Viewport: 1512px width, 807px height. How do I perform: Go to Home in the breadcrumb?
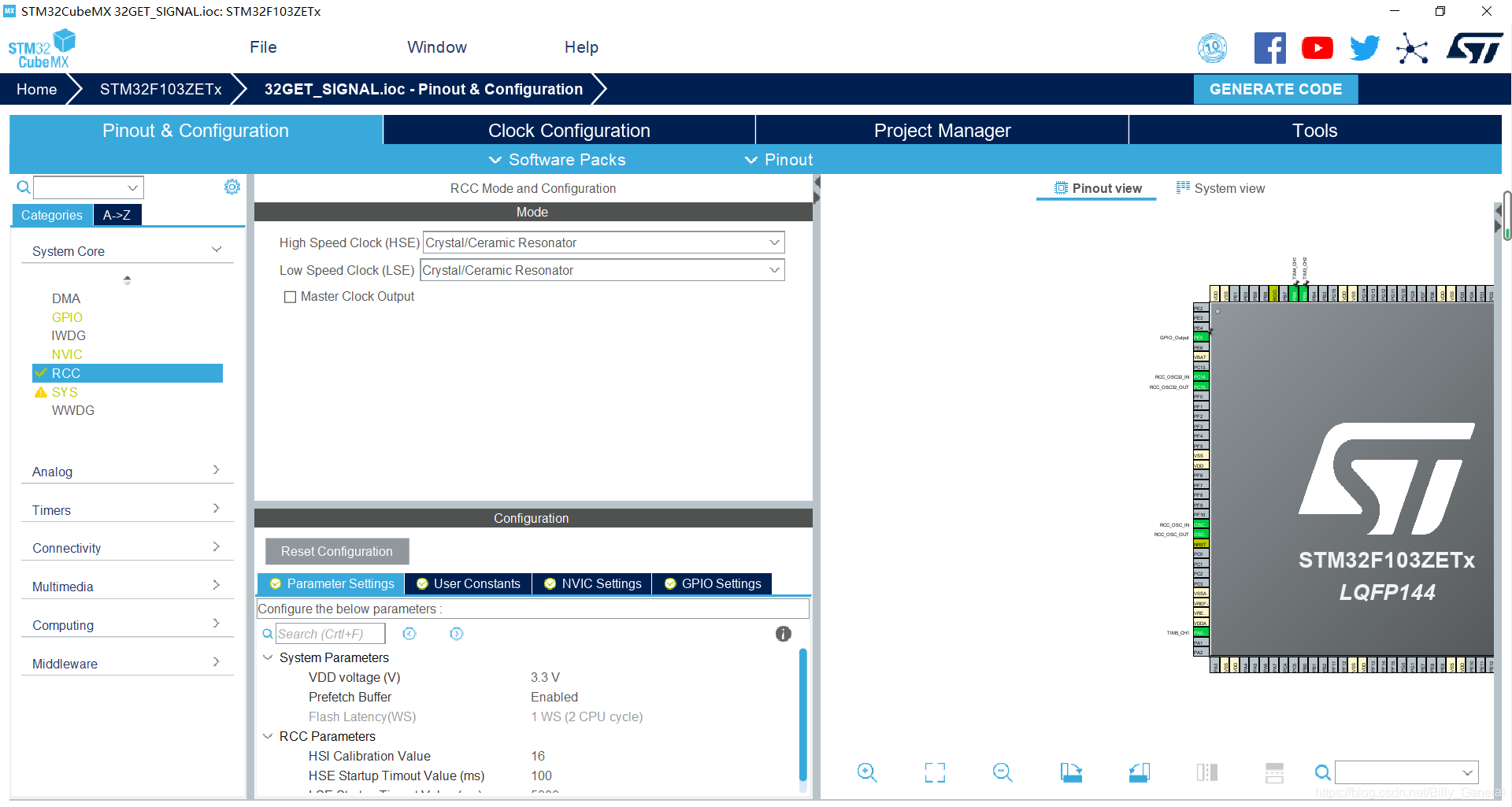click(x=36, y=89)
